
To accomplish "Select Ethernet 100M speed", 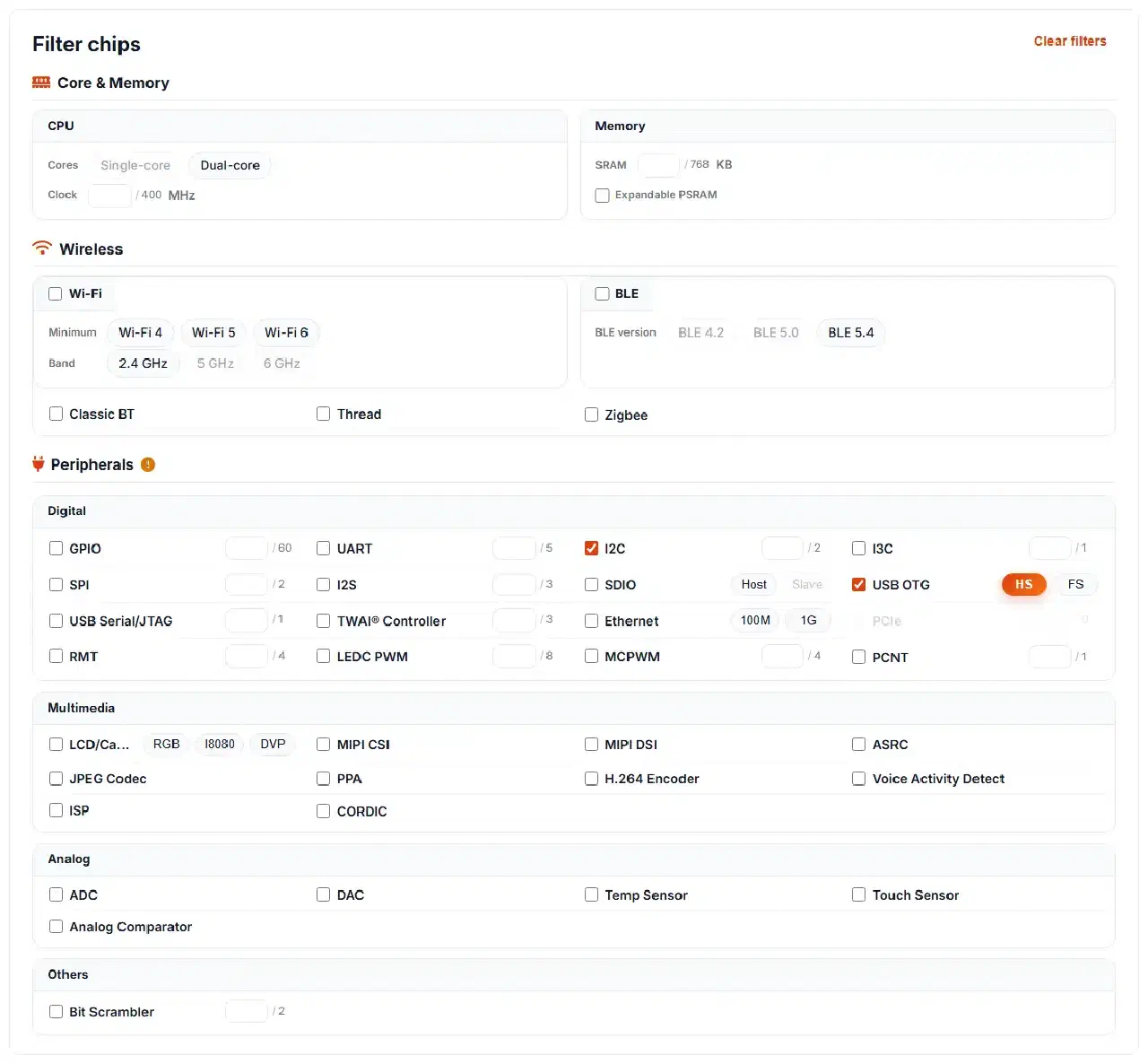I will click(x=755, y=621).
